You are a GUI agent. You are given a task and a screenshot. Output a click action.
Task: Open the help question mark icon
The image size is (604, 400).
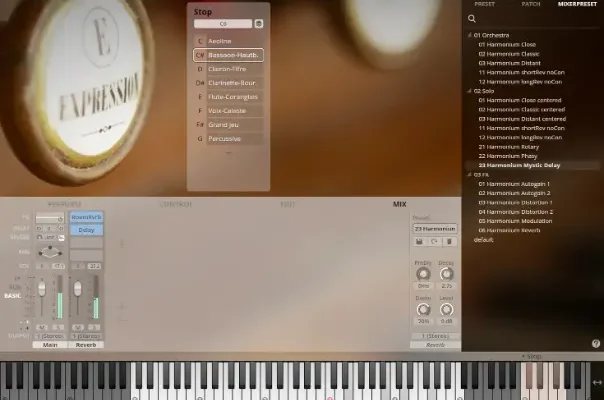click(596, 343)
